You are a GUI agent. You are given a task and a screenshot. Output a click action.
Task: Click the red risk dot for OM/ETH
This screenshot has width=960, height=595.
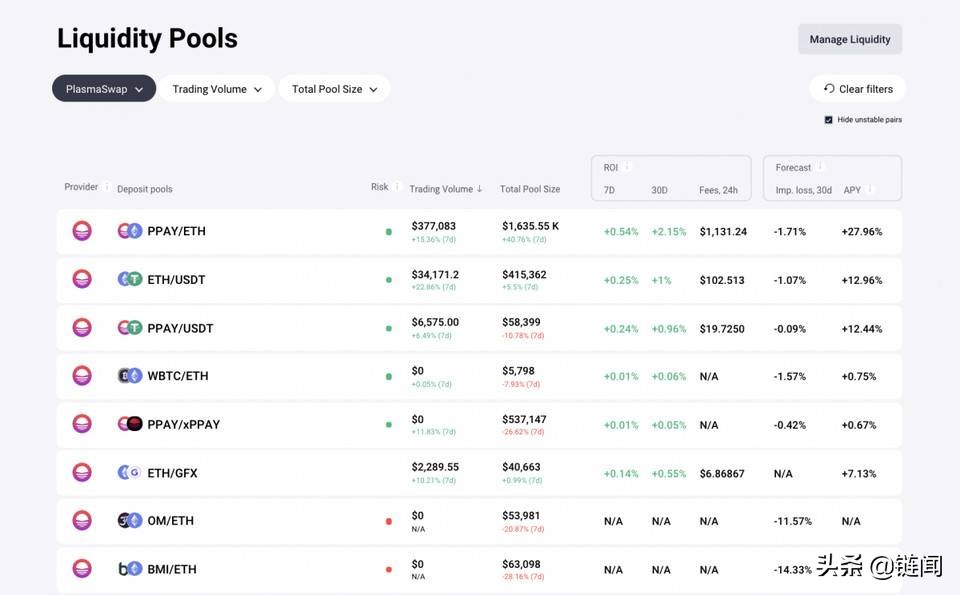click(389, 522)
